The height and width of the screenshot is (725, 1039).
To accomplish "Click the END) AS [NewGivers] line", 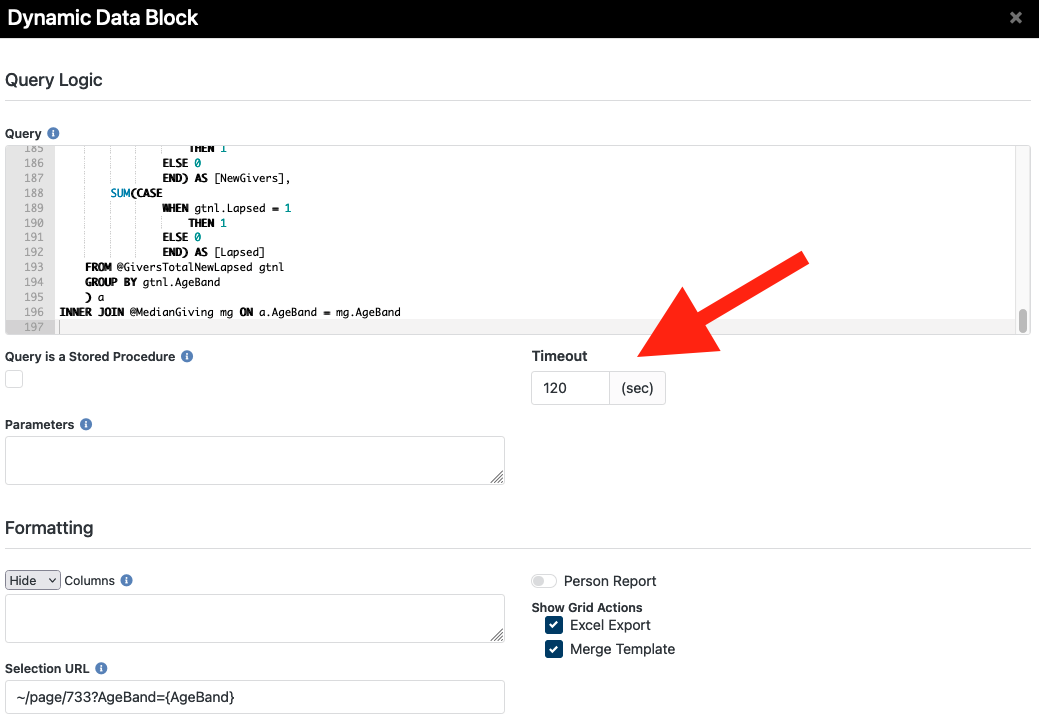I will (227, 178).
